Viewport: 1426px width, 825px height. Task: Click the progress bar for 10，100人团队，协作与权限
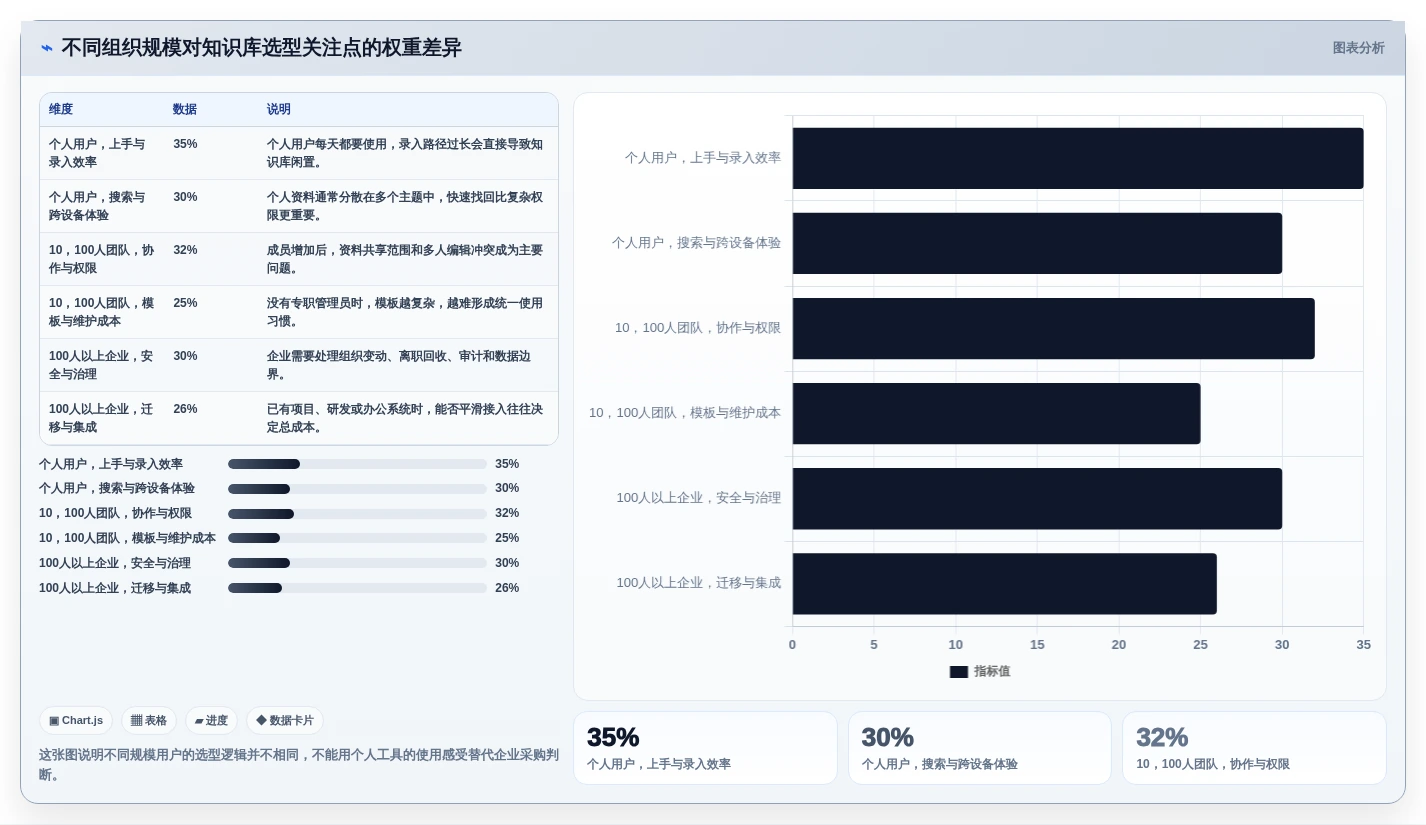pyautogui.click(x=357, y=514)
